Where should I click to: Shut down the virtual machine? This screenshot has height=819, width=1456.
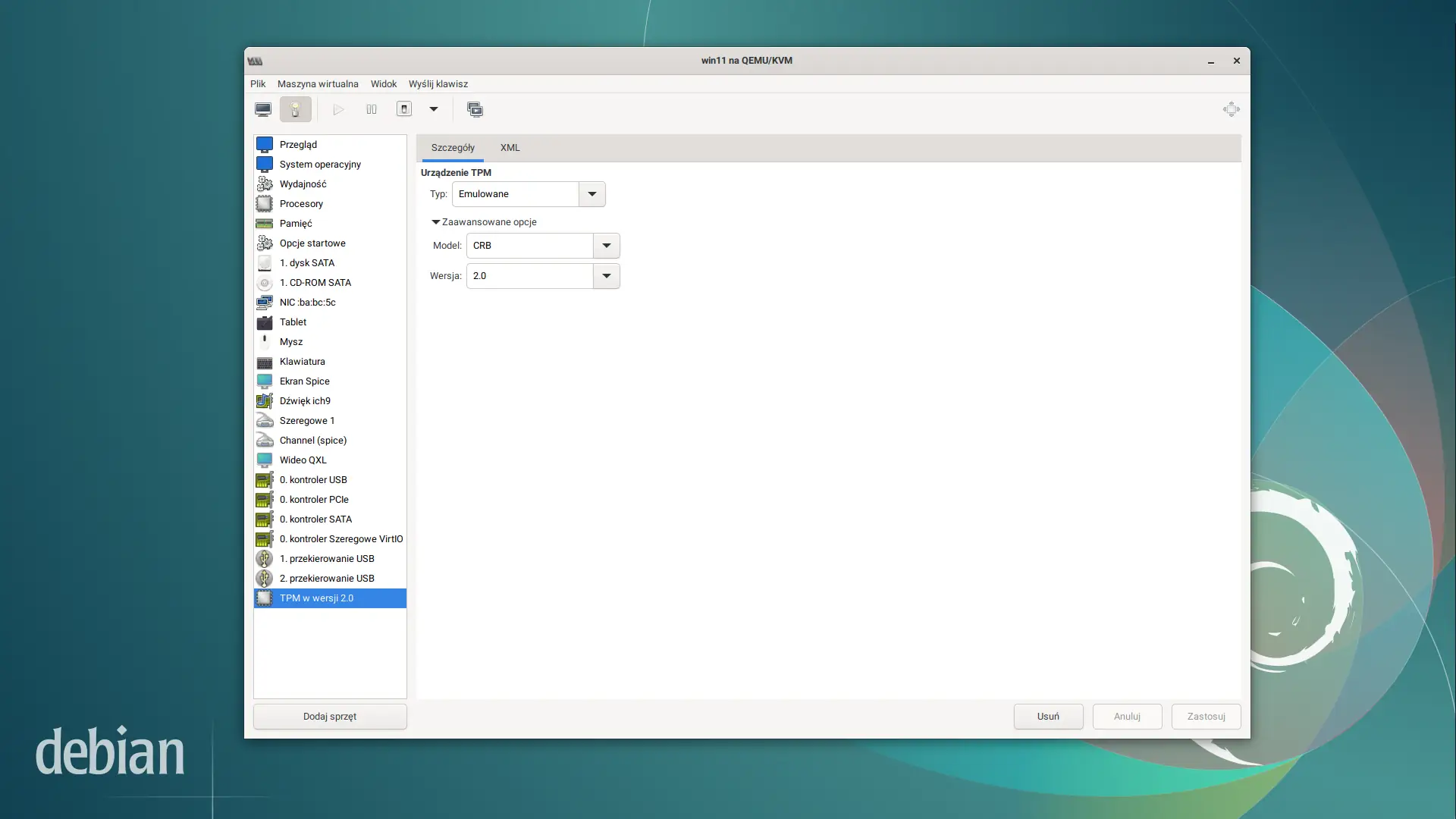coord(404,109)
